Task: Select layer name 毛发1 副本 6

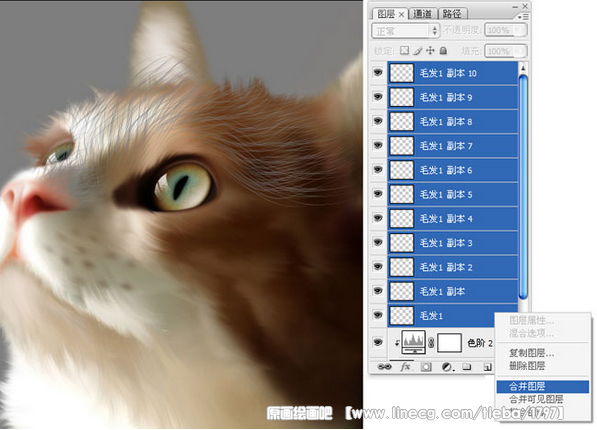Action: (x=446, y=170)
